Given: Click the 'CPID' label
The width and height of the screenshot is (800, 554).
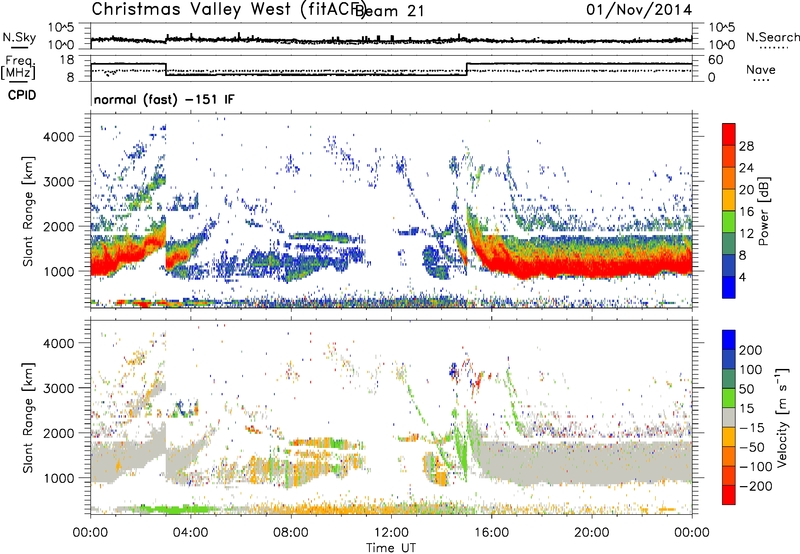Looking at the screenshot, I should (22, 95).
